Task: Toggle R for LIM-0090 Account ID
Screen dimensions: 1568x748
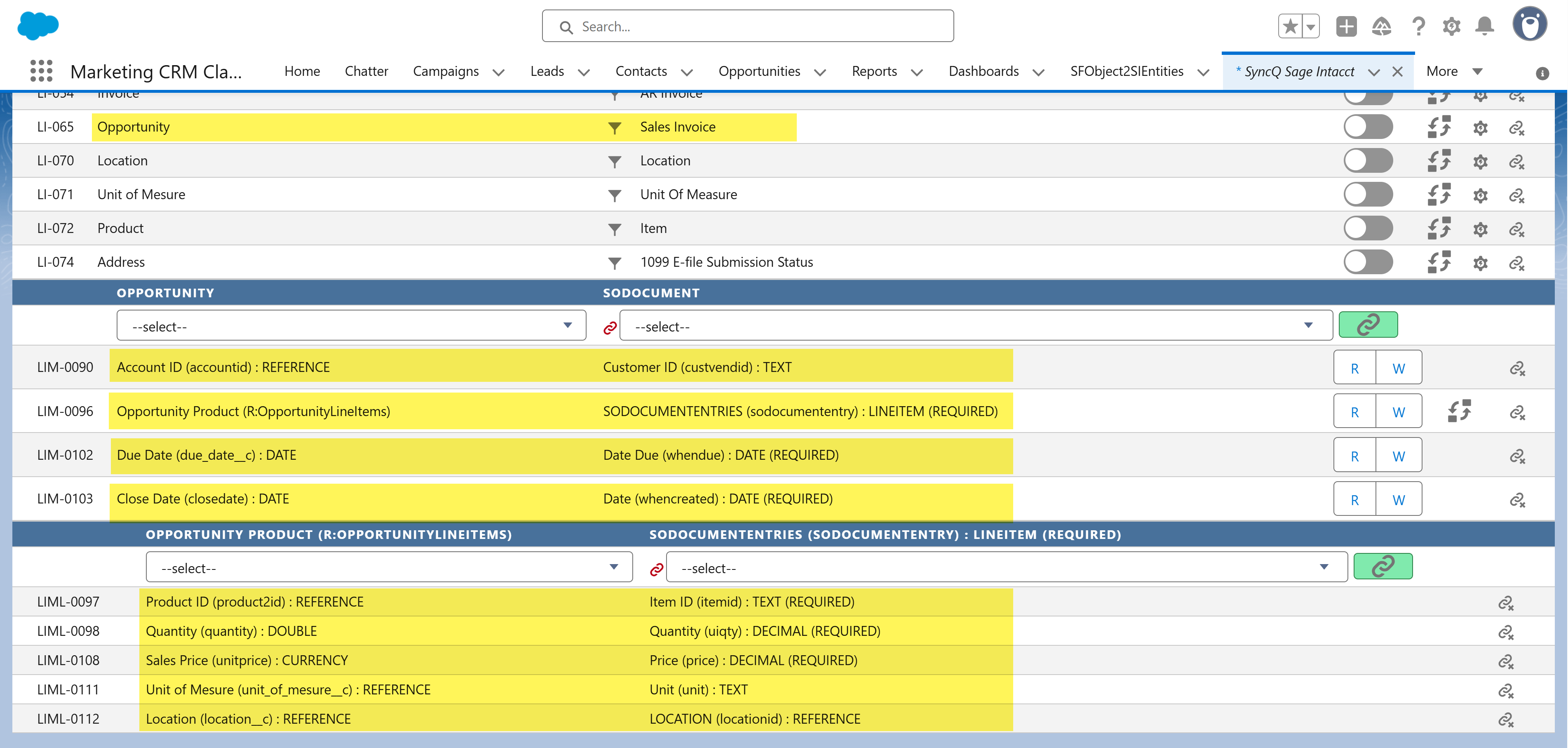Action: pos(1354,368)
